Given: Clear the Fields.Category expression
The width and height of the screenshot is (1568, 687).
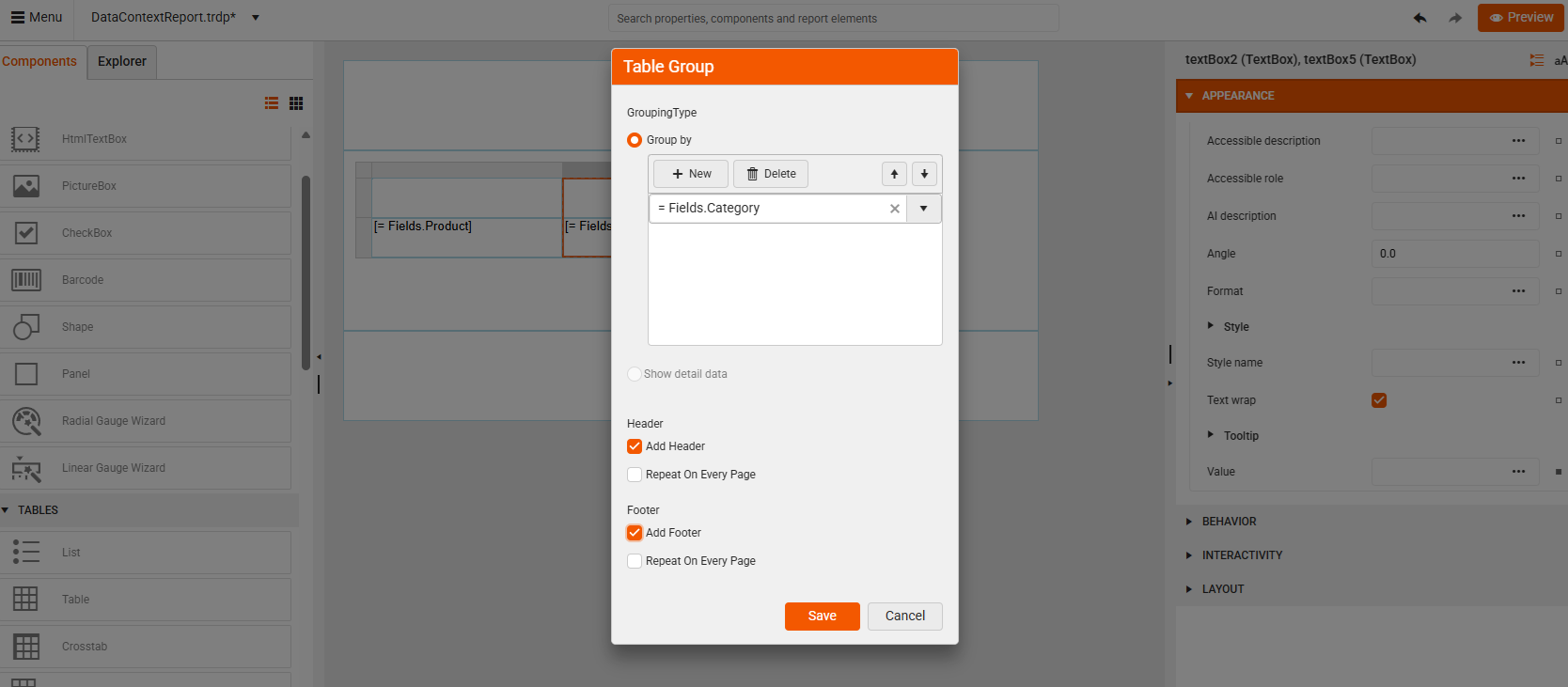Looking at the screenshot, I should (x=895, y=209).
